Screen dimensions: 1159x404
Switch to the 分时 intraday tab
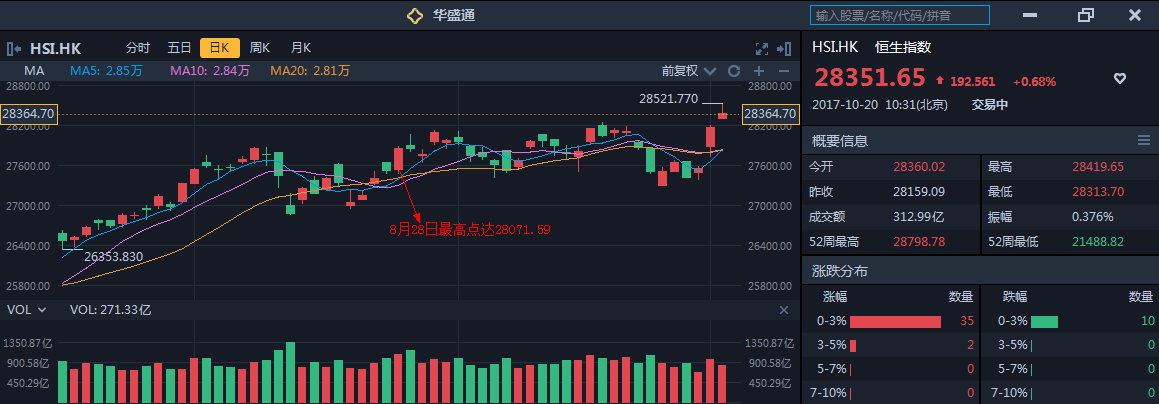pos(137,47)
